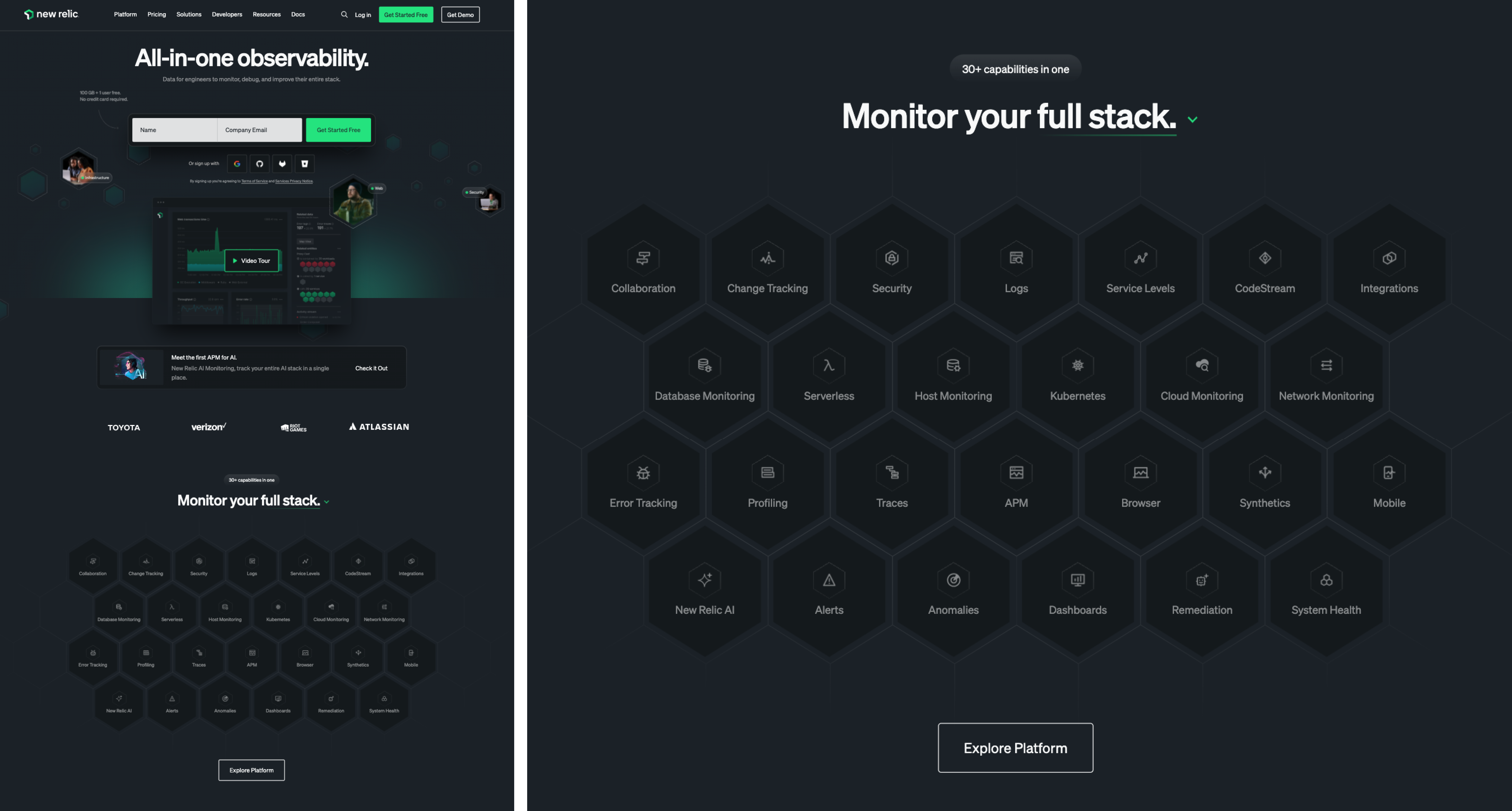Select the large Host Monitoring hexagon in the enlarged view
Image resolution: width=1512 pixels, height=811 pixels.
(x=953, y=377)
